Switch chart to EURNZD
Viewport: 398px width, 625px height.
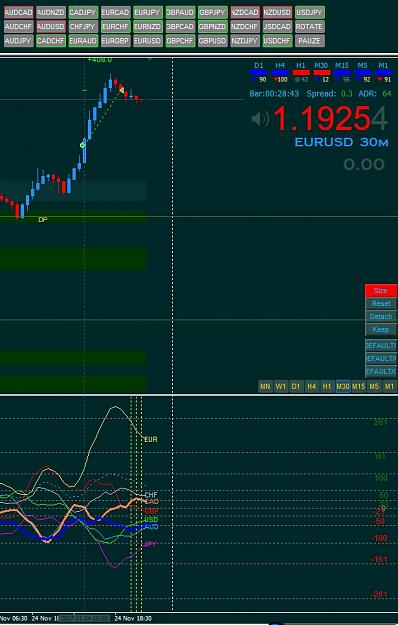click(148, 27)
